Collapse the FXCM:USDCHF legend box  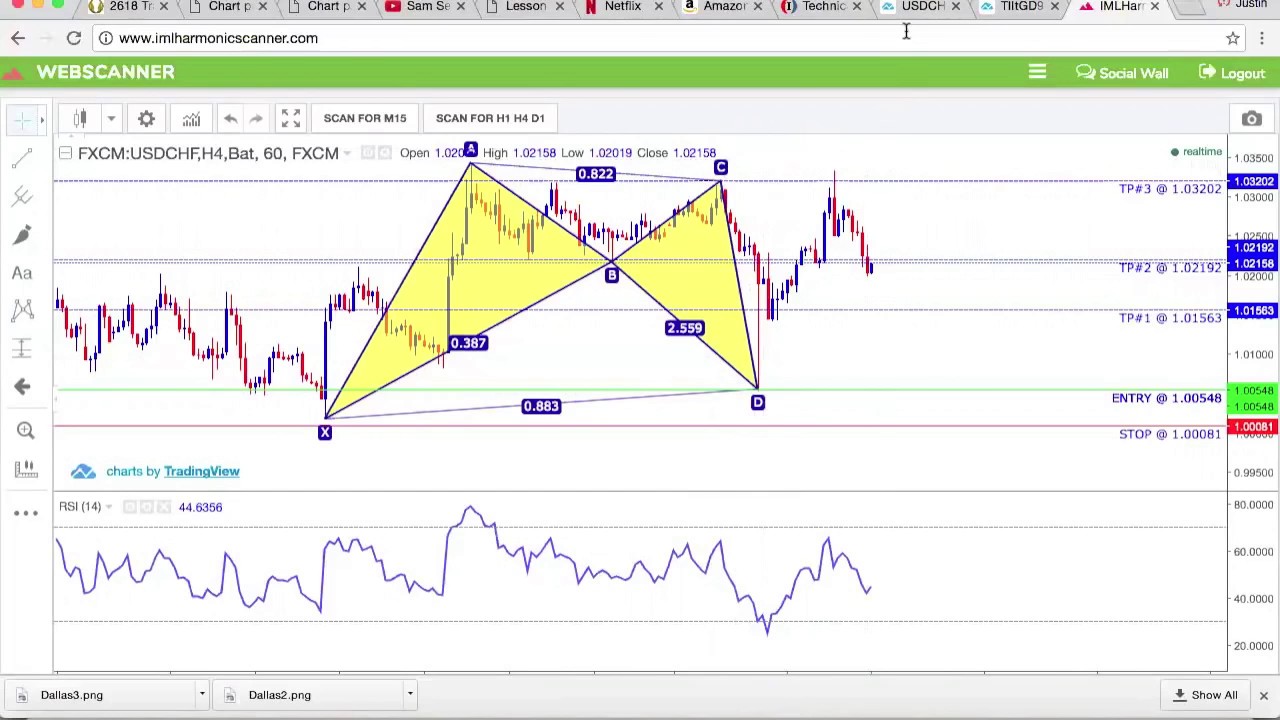pos(65,153)
